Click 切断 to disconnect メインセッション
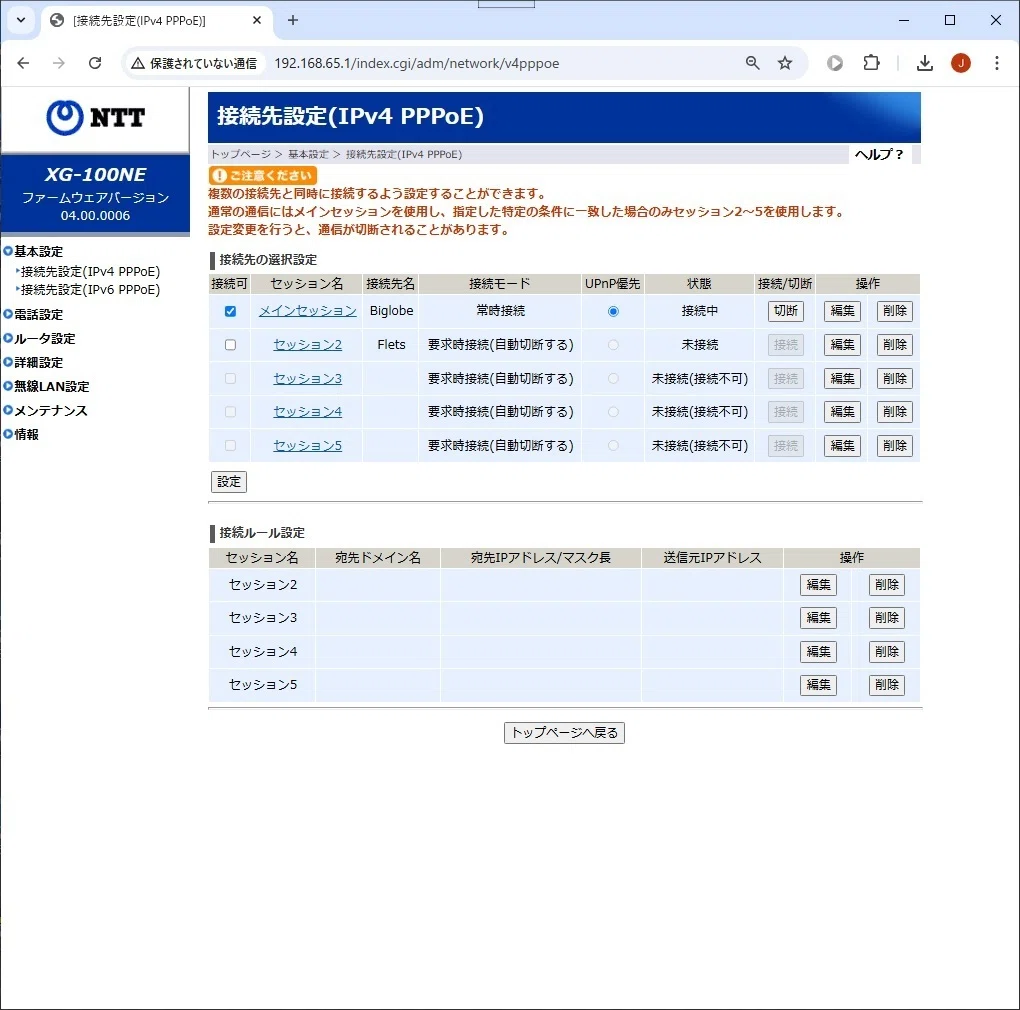This screenshot has height=1010, width=1020. [785, 311]
